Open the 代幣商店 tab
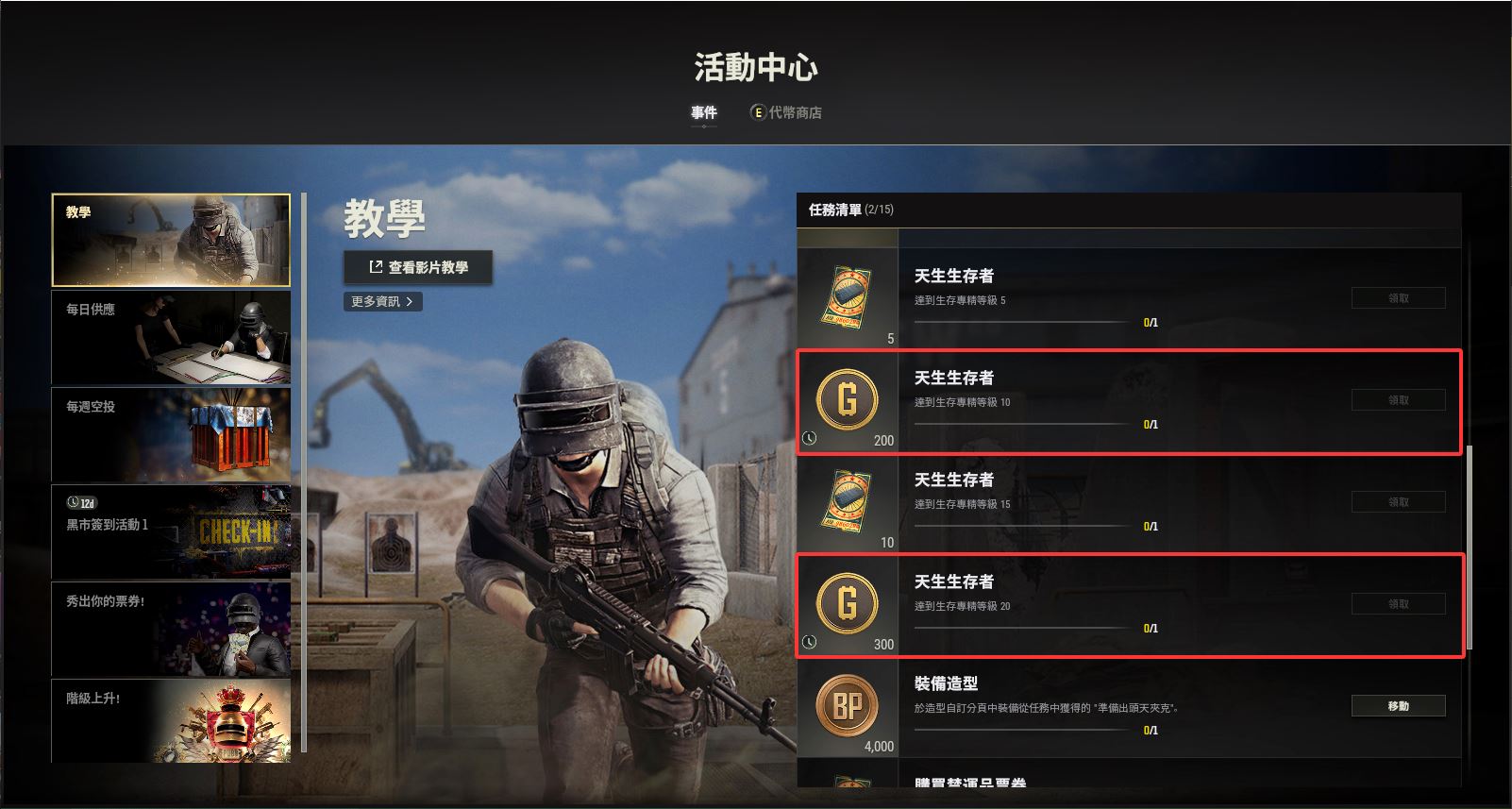This screenshot has width=1512, height=809. coord(795,112)
